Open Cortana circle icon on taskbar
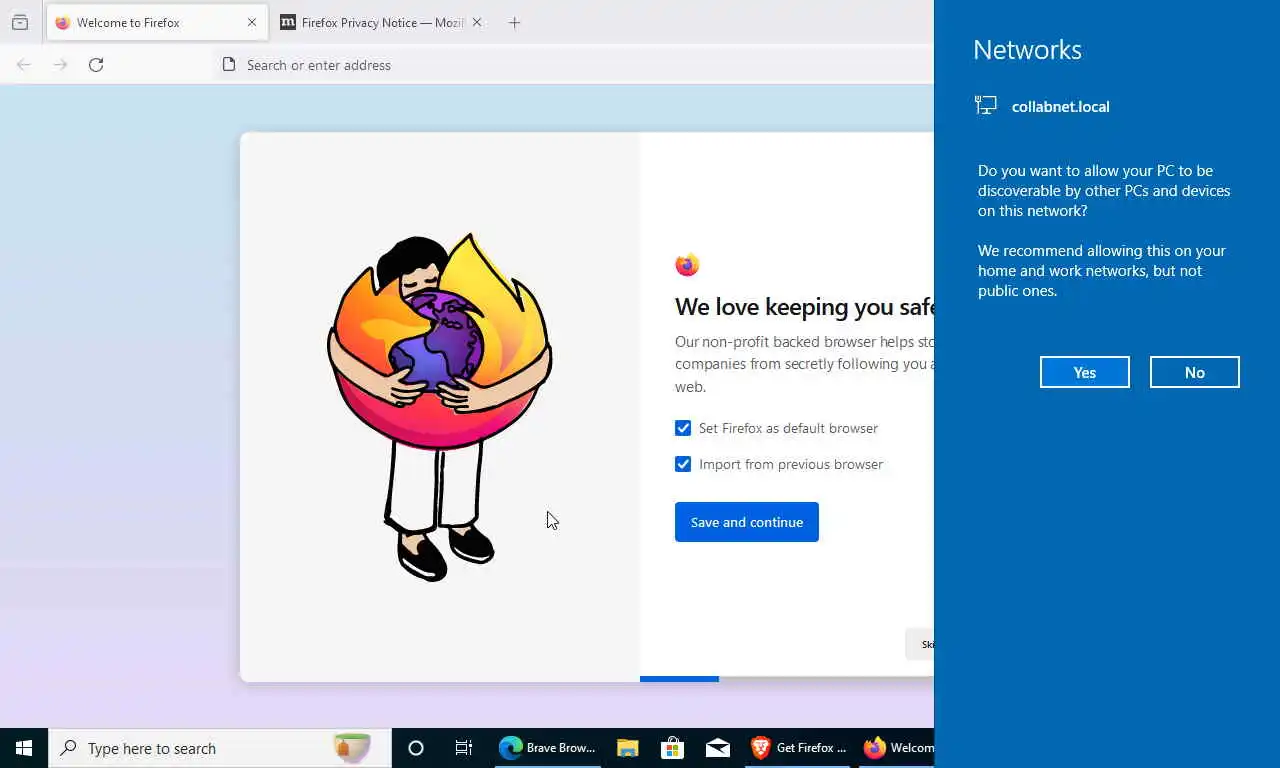 (x=416, y=748)
